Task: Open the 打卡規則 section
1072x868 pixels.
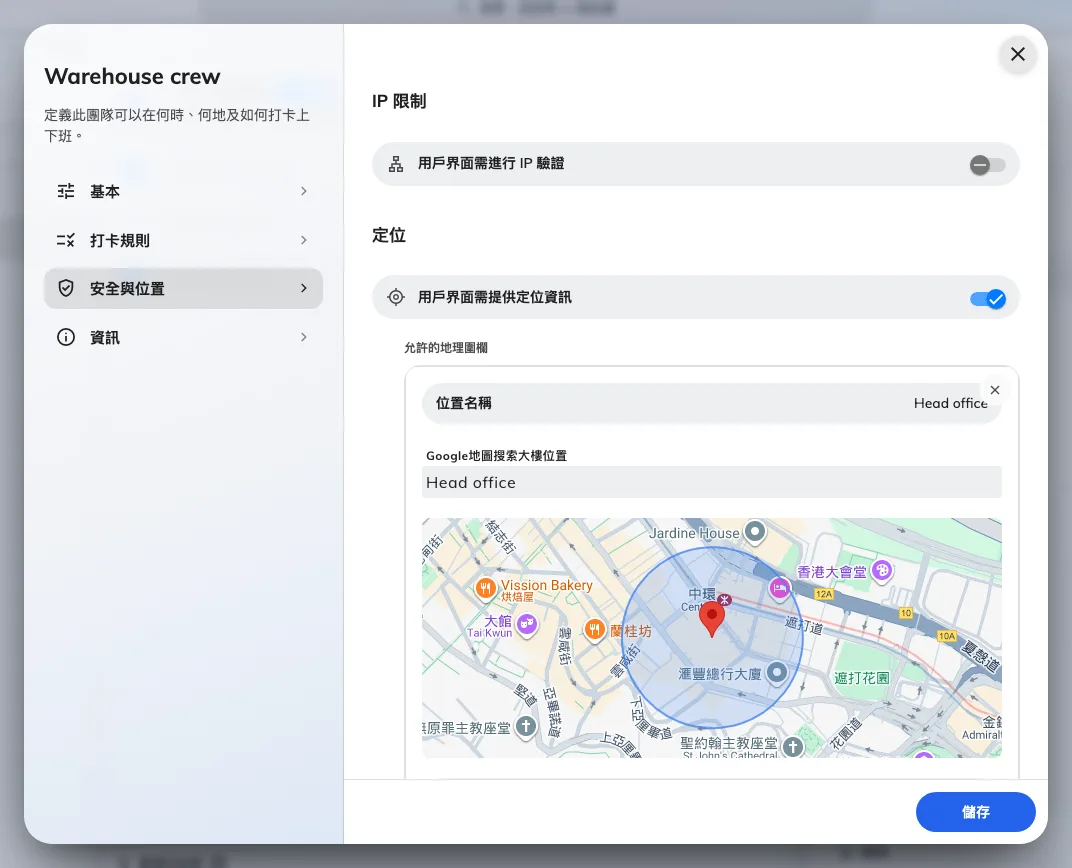Action: pyautogui.click(x=183, y=240)
